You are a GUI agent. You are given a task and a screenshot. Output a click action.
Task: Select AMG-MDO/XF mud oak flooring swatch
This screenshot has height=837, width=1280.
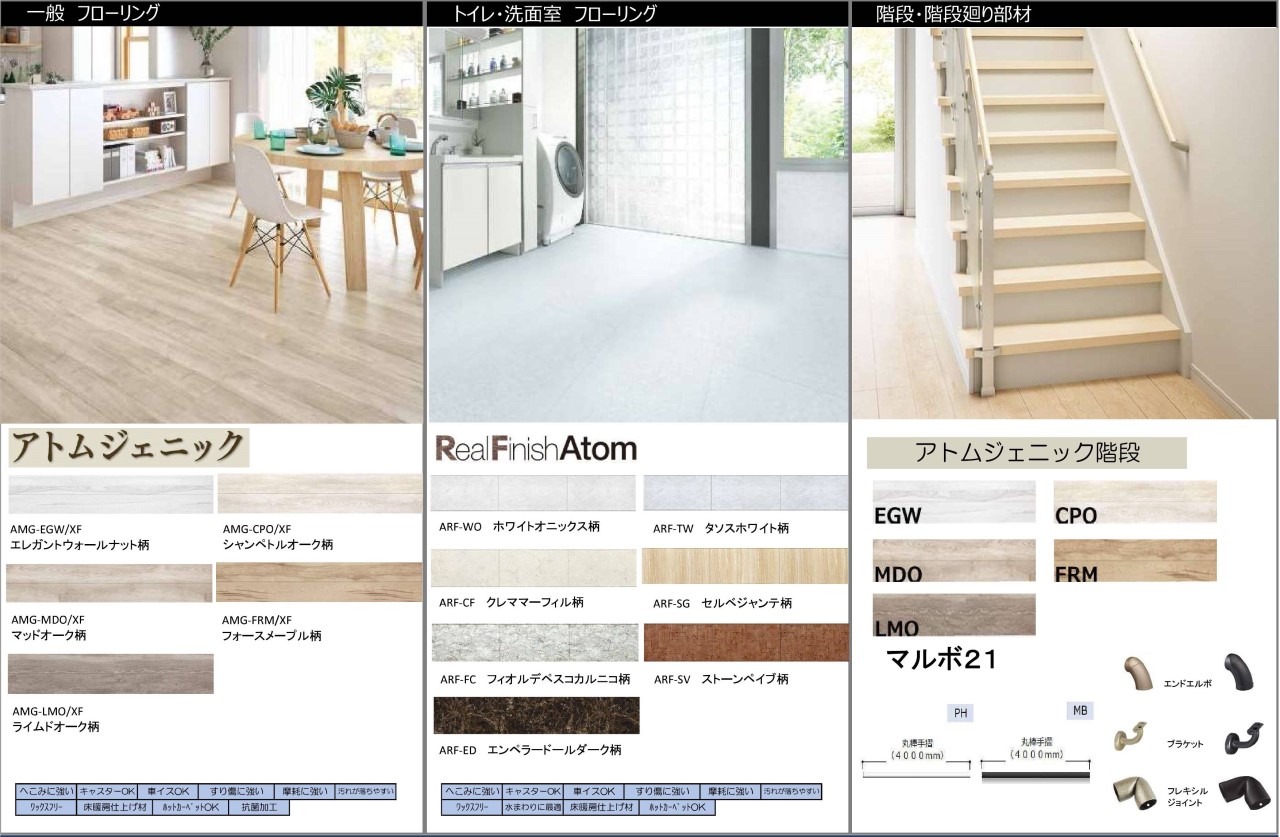109,583
